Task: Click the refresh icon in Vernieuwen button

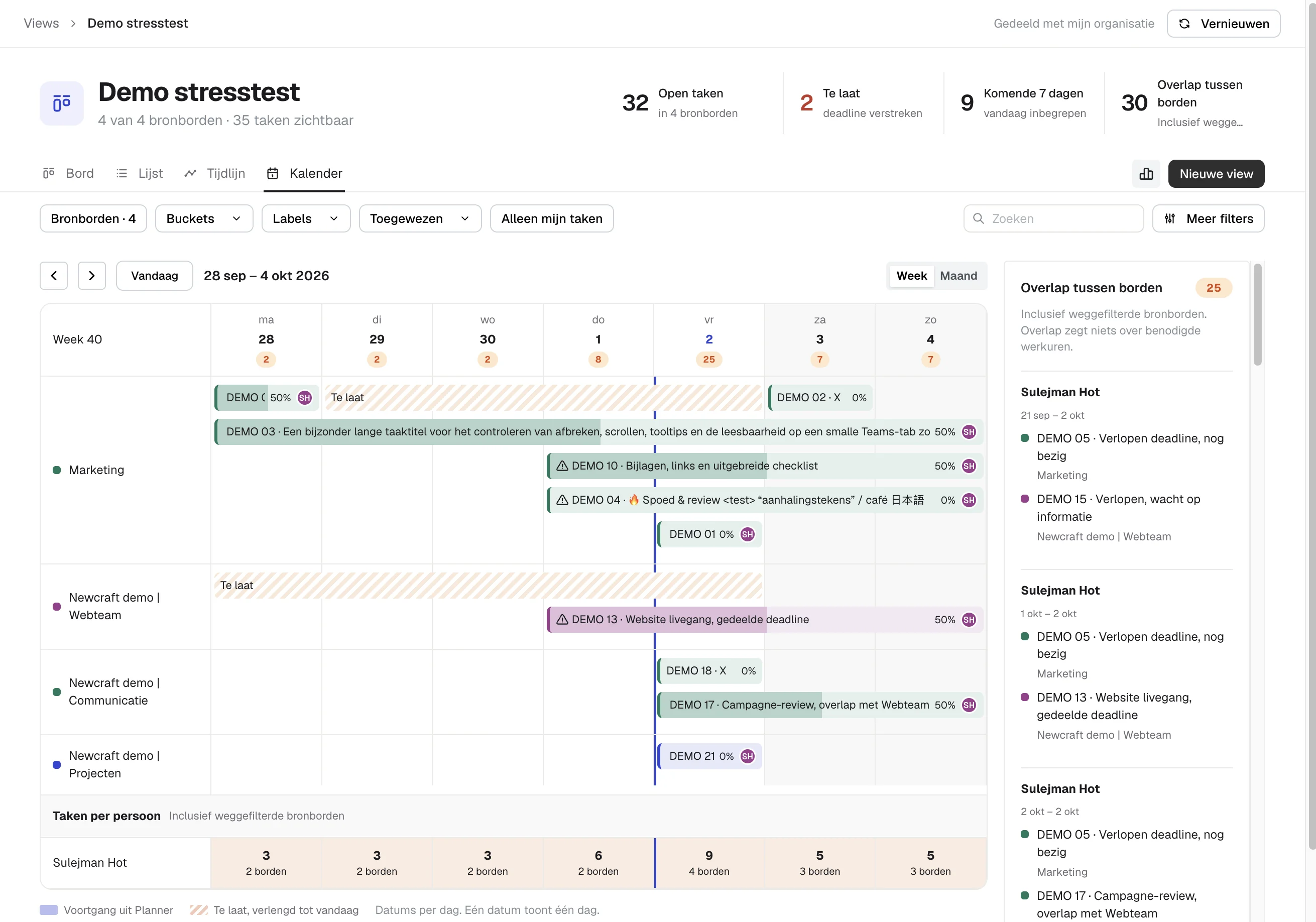Action: click(x=1184, y=24)
